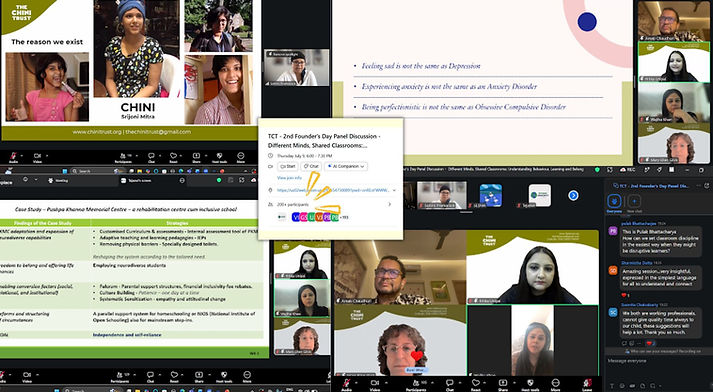Pop out the meeting chat panel

(706, 186)
